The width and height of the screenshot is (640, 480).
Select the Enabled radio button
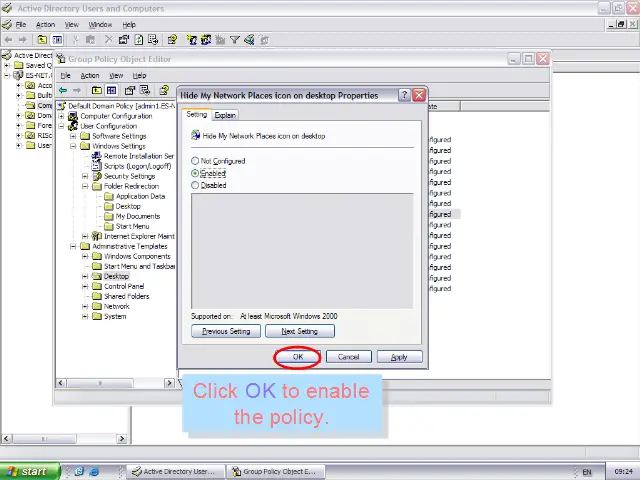click(195, 173)
